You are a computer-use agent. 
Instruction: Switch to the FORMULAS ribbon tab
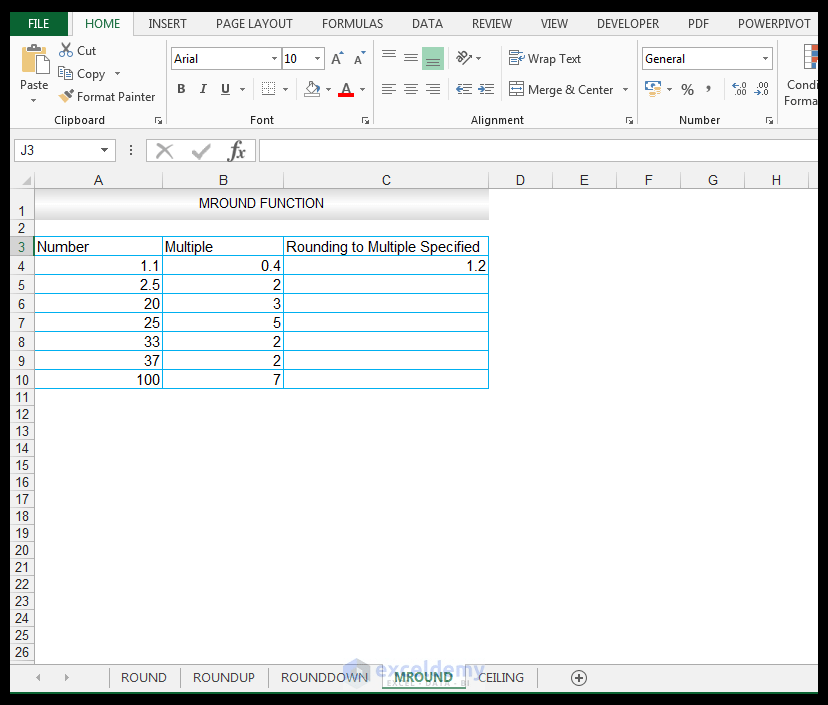point(352,23)
